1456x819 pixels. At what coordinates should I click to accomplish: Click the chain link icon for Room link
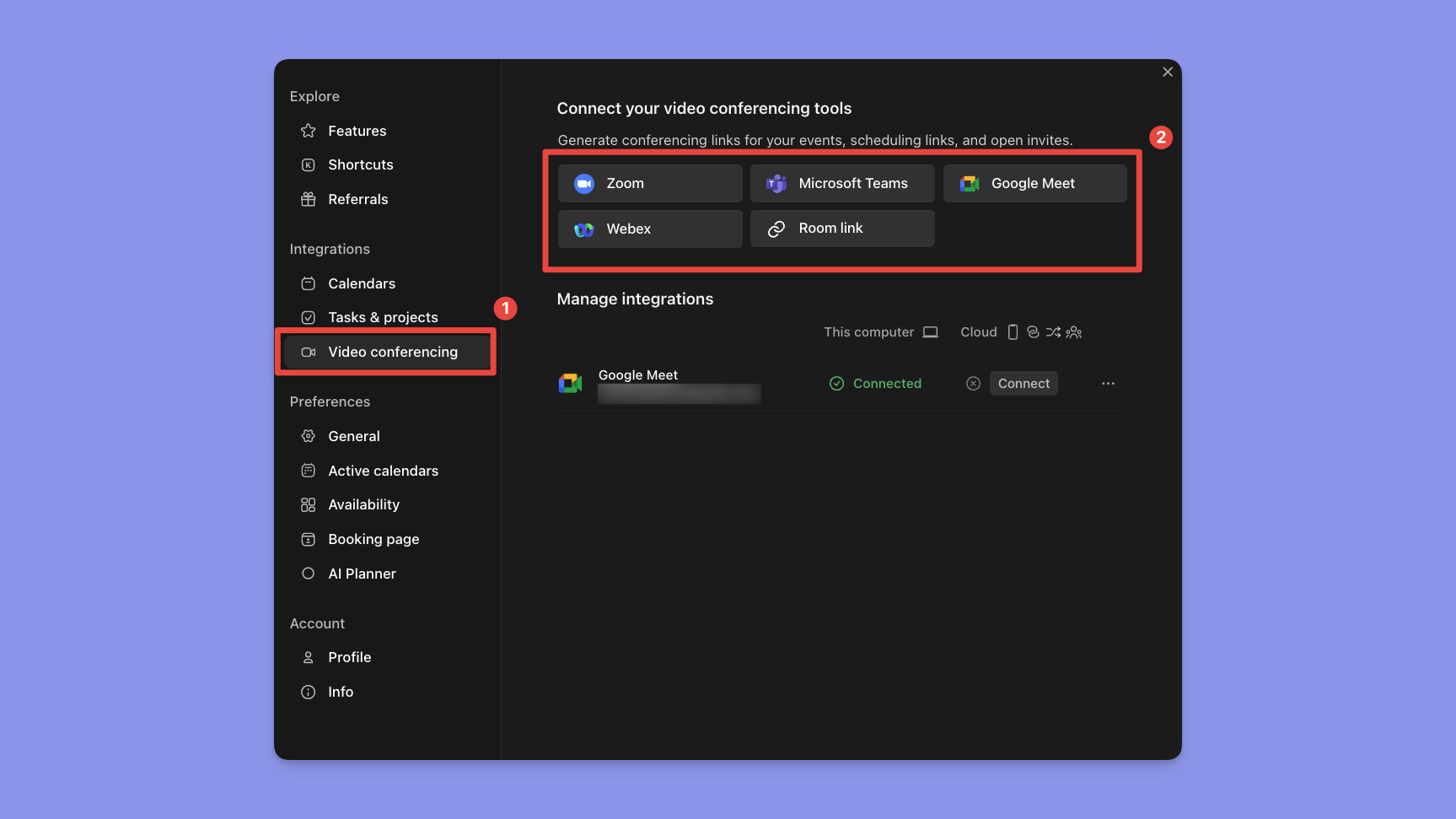(776, 229)
